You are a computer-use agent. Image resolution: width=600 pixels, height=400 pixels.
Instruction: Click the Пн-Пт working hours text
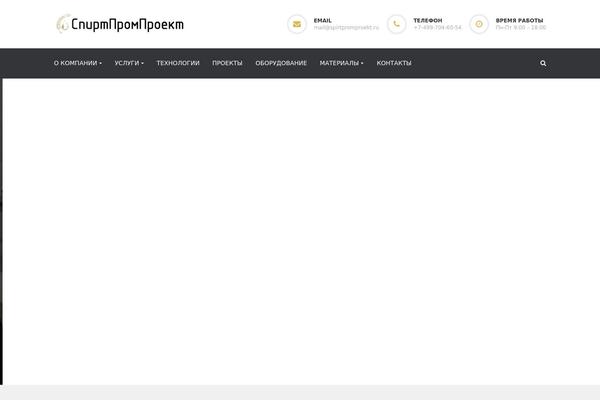[521, 28]
